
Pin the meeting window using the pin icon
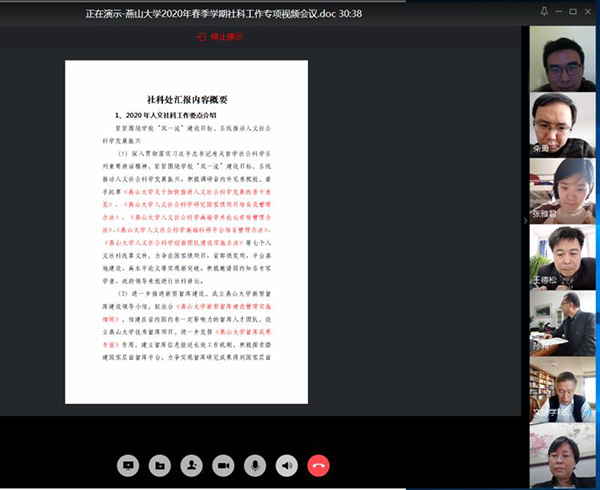pos(544,12)
